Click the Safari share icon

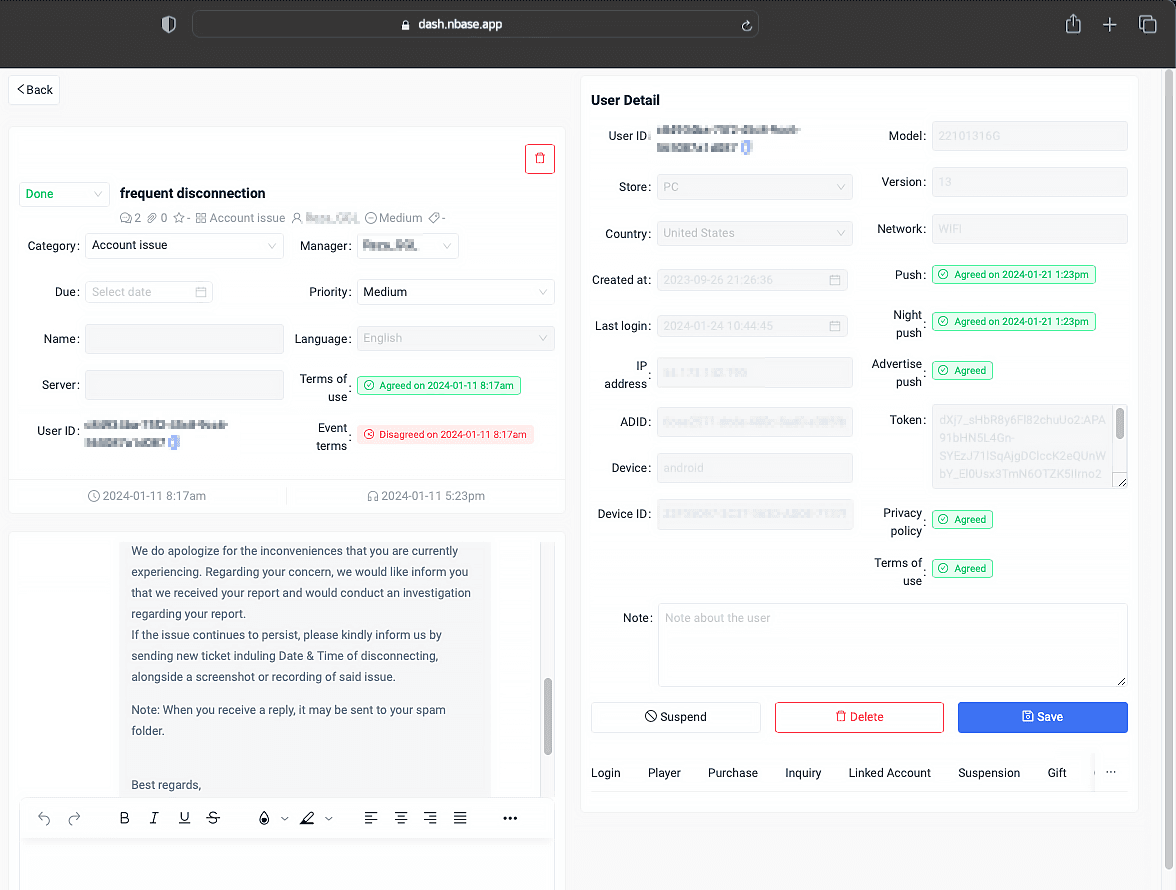click(1073, 25)
